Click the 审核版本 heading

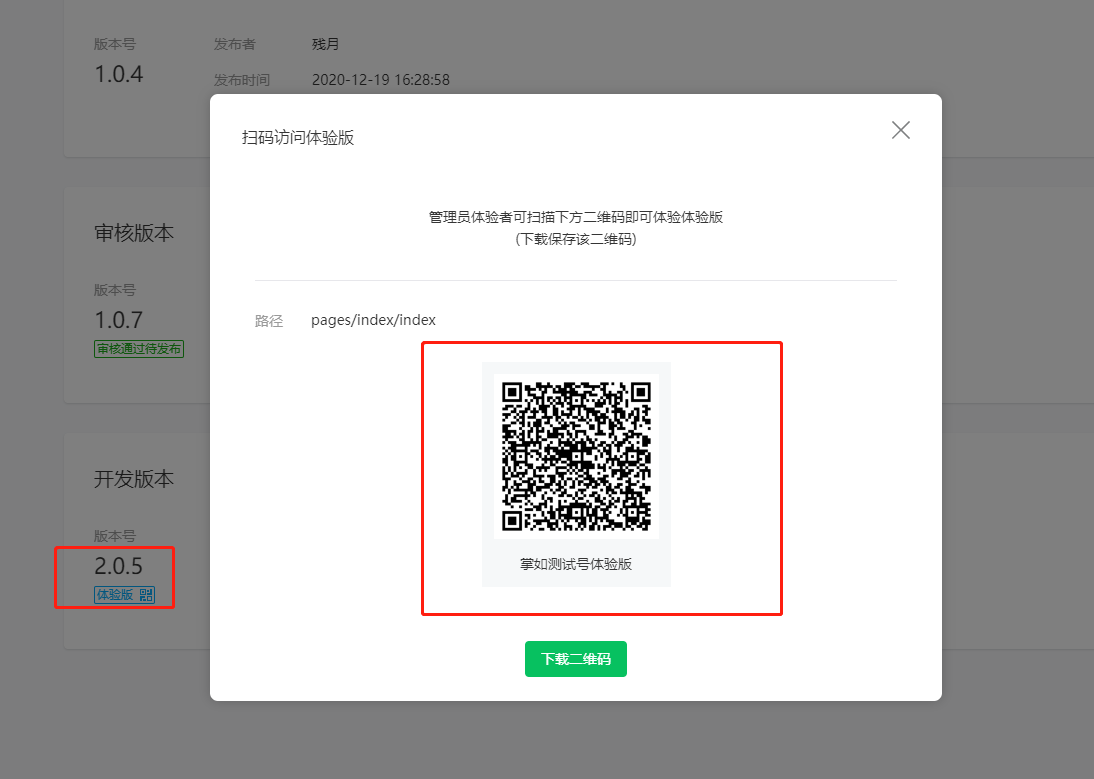point(134,233)
